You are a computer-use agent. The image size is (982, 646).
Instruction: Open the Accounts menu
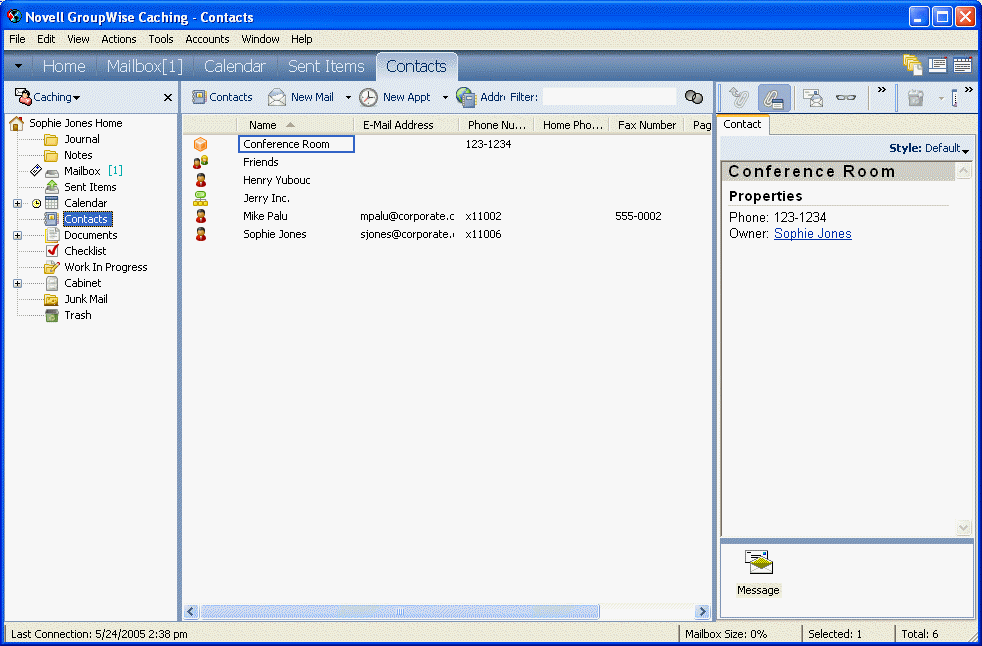tap(207, 39)
